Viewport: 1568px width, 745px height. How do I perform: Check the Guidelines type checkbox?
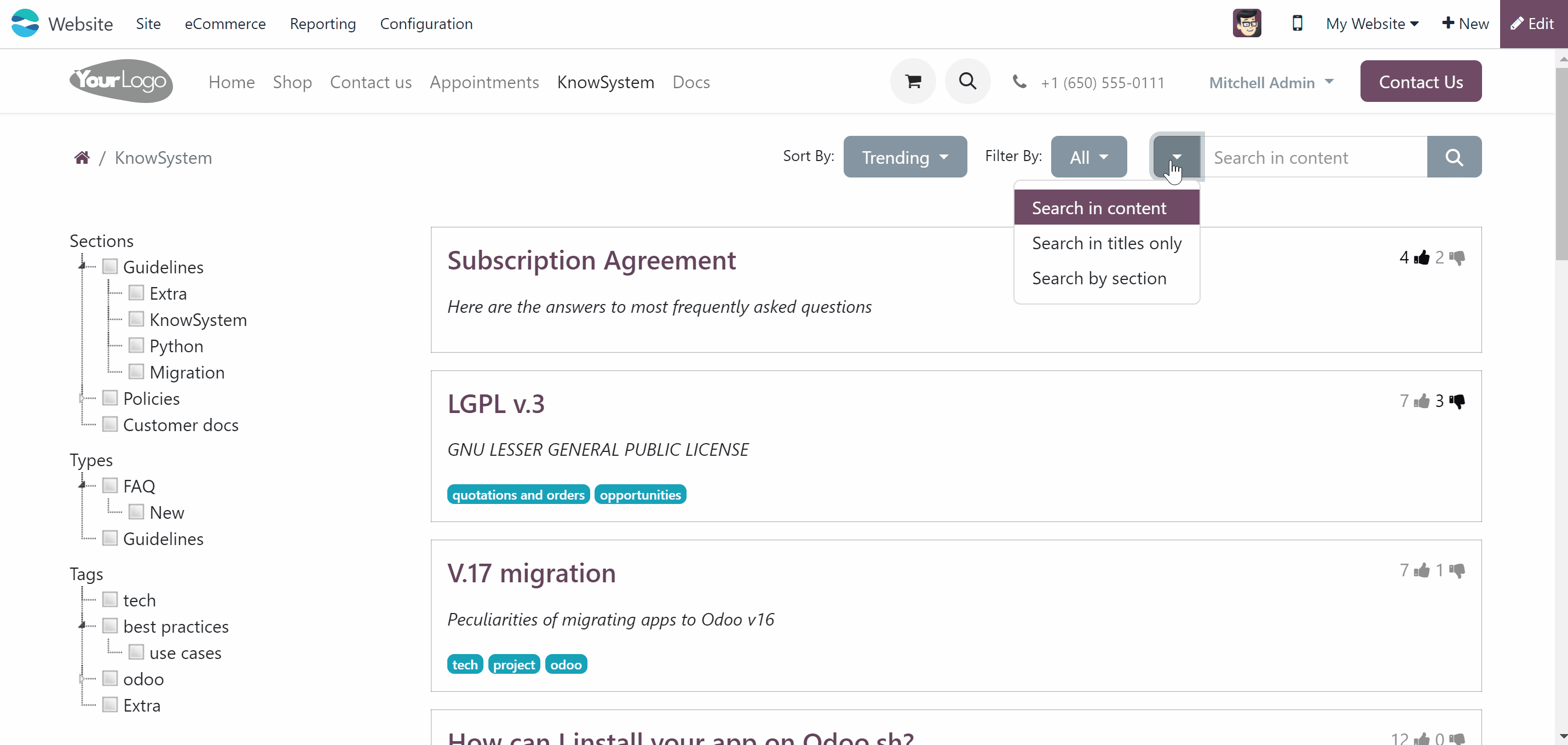click(x=110, y=538)
